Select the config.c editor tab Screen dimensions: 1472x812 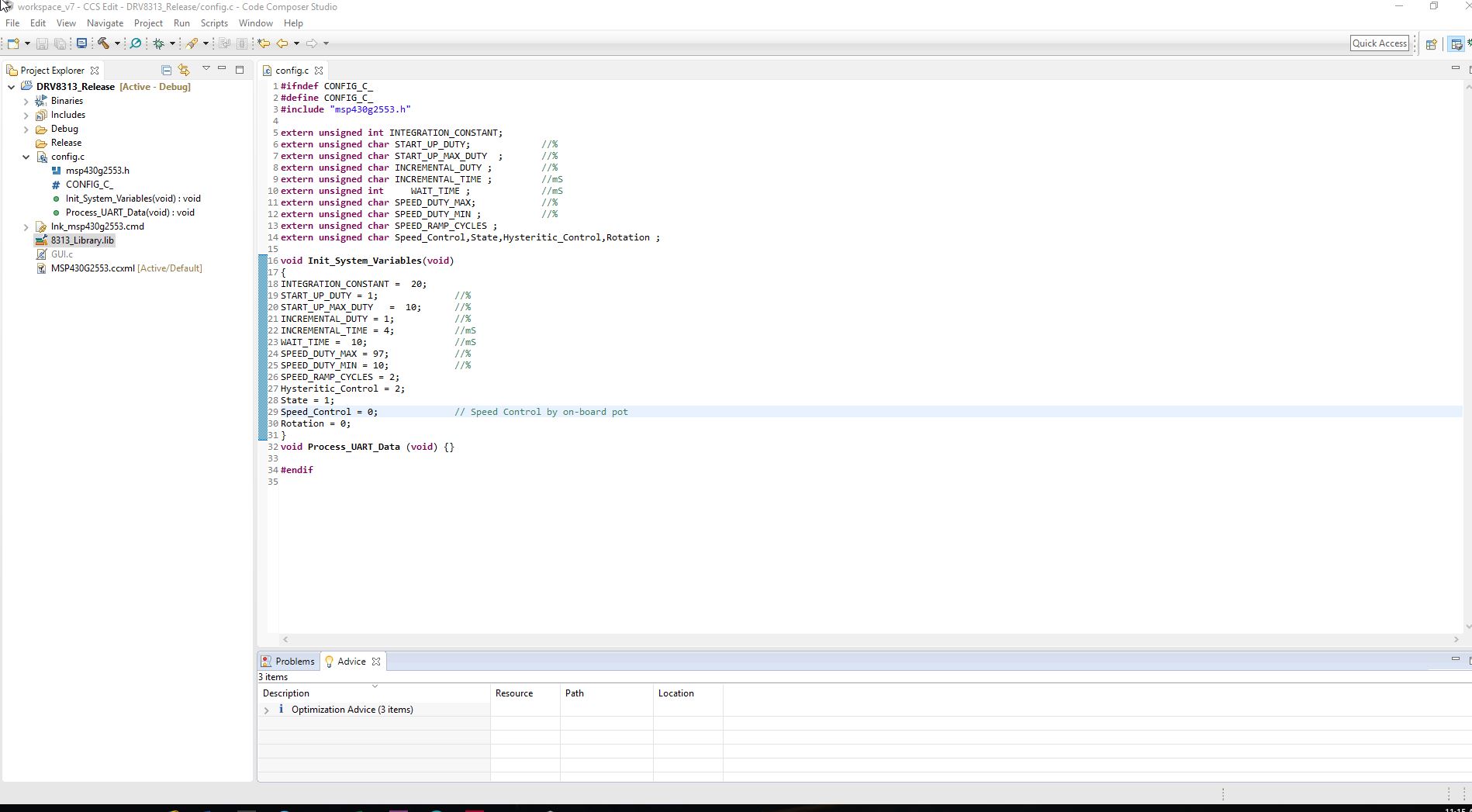292,70
